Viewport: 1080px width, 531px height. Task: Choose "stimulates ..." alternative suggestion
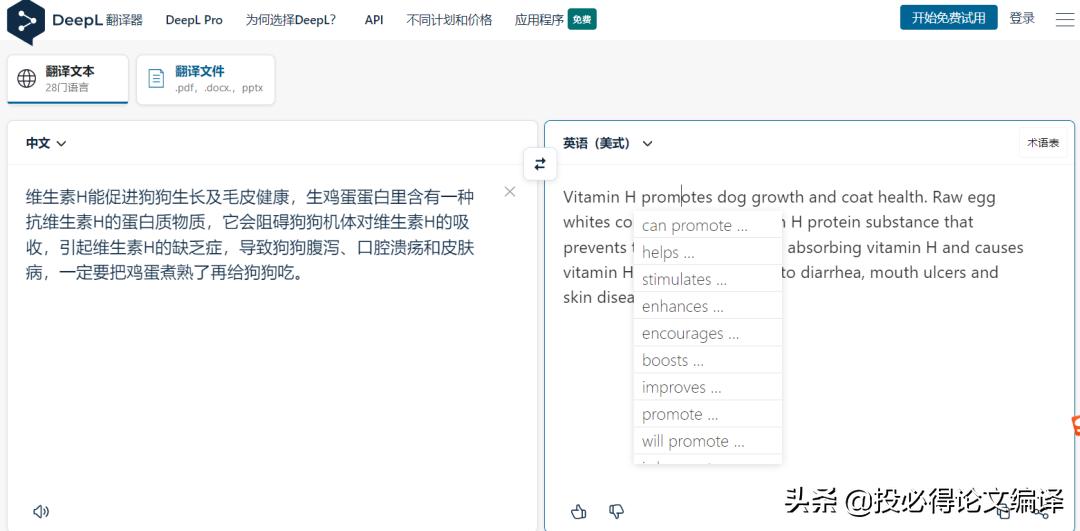pos(684,279)
